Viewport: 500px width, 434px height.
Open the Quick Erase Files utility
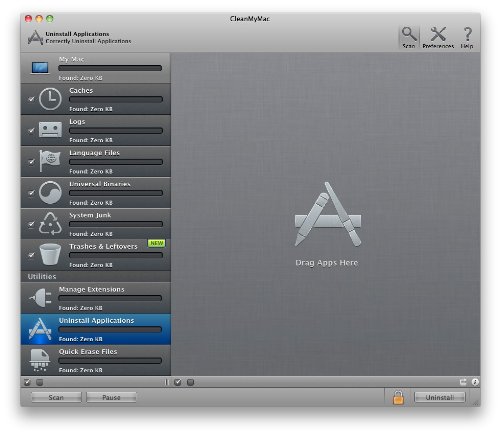[x=96, y=360]
